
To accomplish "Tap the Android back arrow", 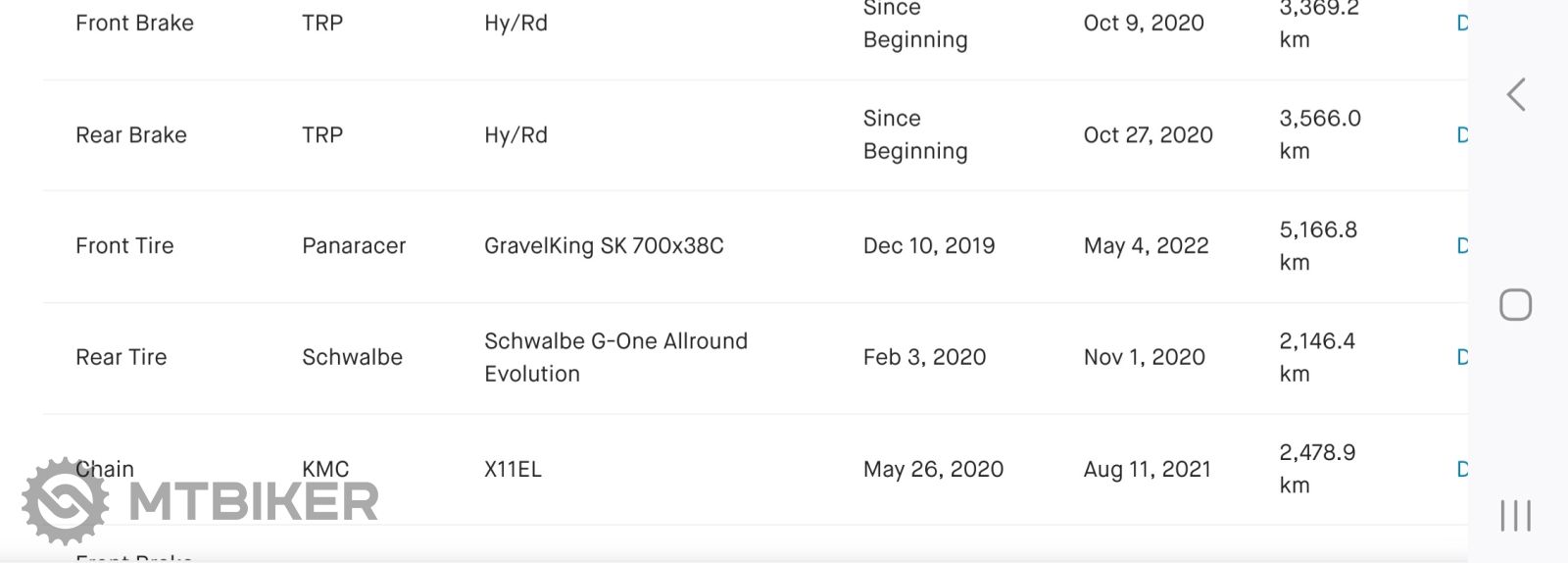I will (1515, 95).
